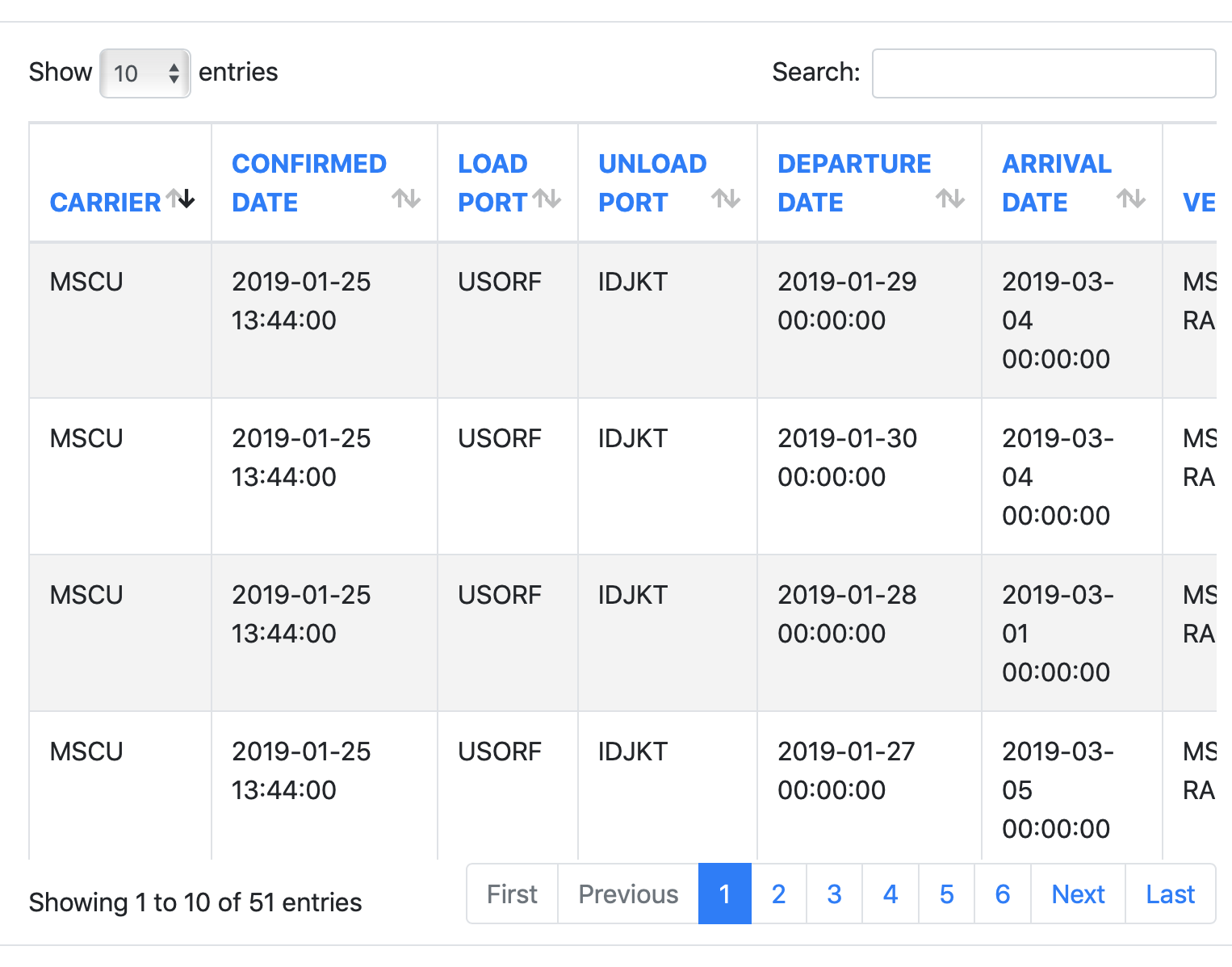Click the DEPARTURE DATE header label

click(x=853, y=182)
